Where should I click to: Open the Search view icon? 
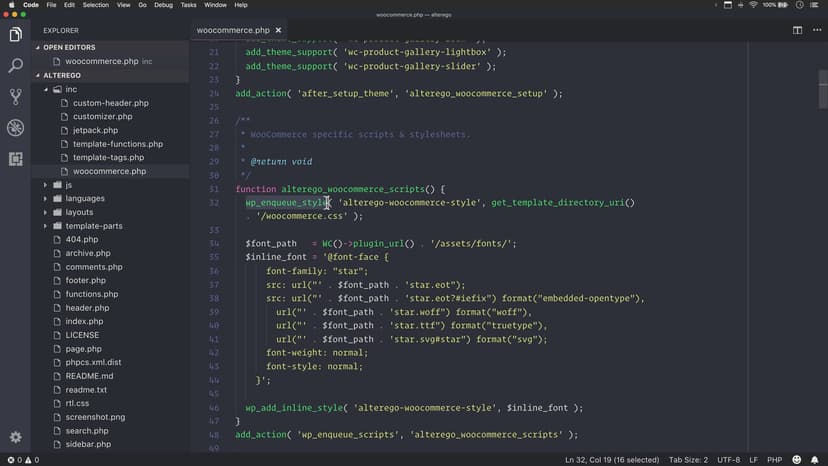pyautogui.click(x=15, y=66)
